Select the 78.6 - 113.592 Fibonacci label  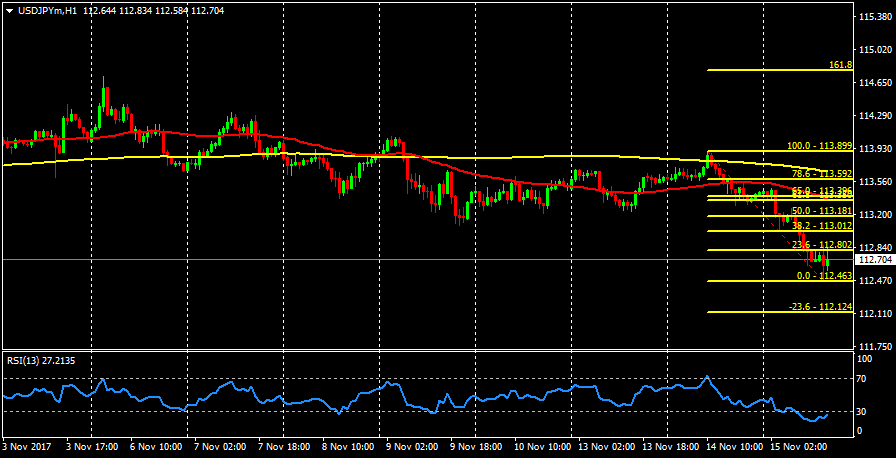821,174
